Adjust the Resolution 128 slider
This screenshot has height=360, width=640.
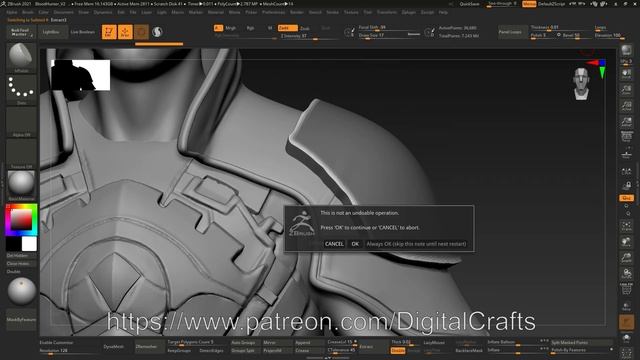tap(69, 351)
